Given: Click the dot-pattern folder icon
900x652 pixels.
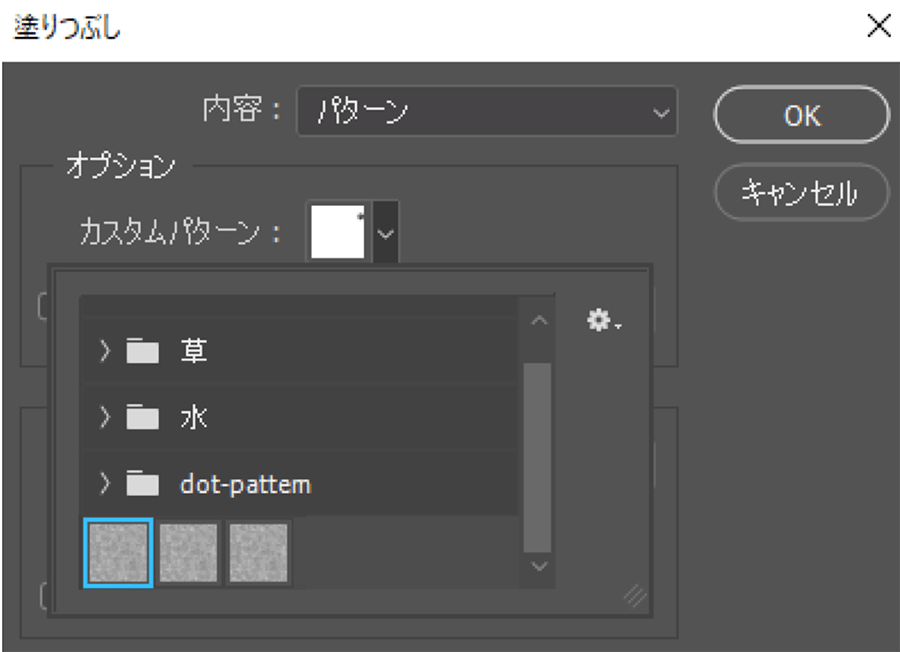Looking at the screenshot, I should (x=143, y=485).
